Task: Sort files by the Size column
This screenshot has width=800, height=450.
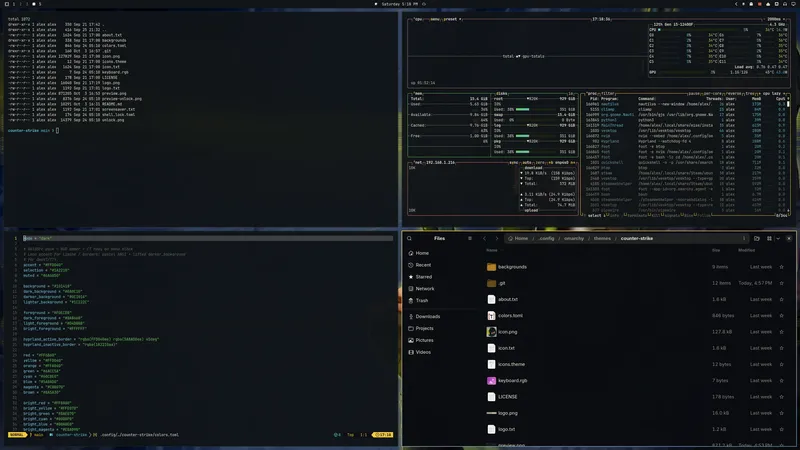Action: [716, 251]
